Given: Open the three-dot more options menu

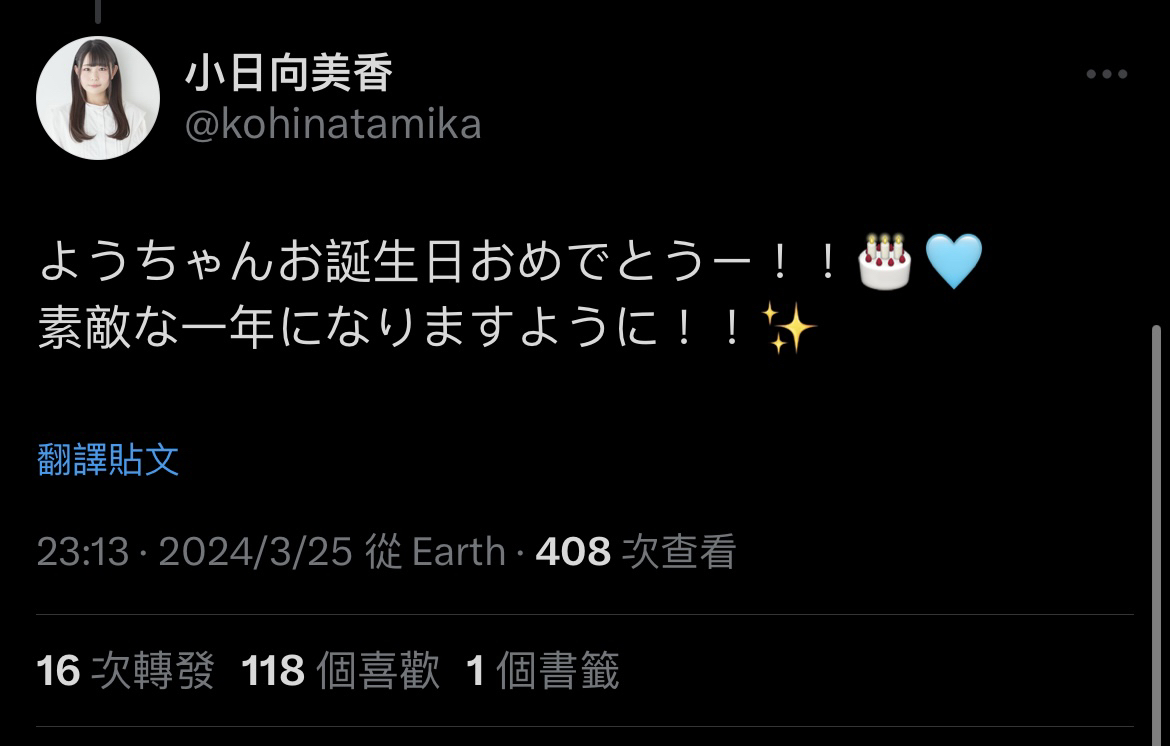Looking at the screenshot, I should click(x=1107, y=74).
